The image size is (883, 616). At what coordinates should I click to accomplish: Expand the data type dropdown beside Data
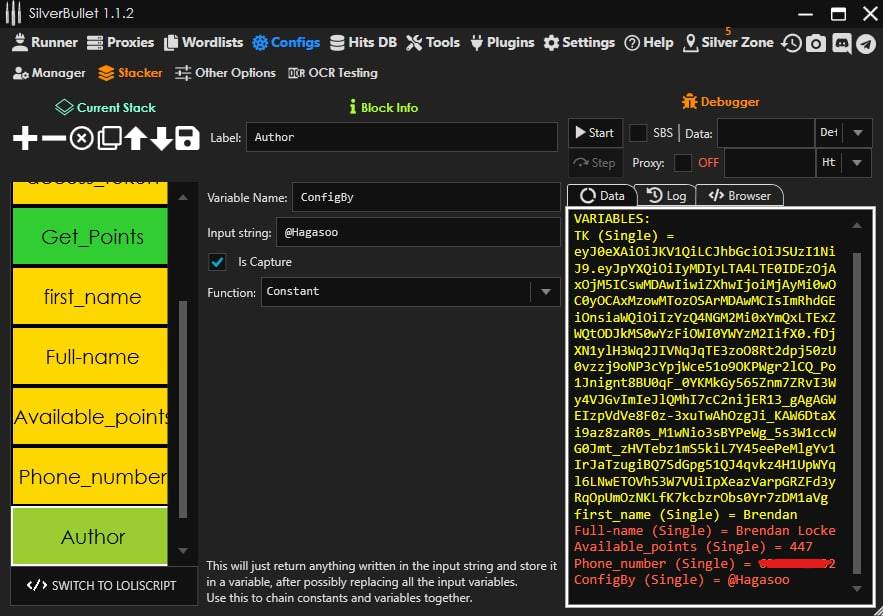858,133
